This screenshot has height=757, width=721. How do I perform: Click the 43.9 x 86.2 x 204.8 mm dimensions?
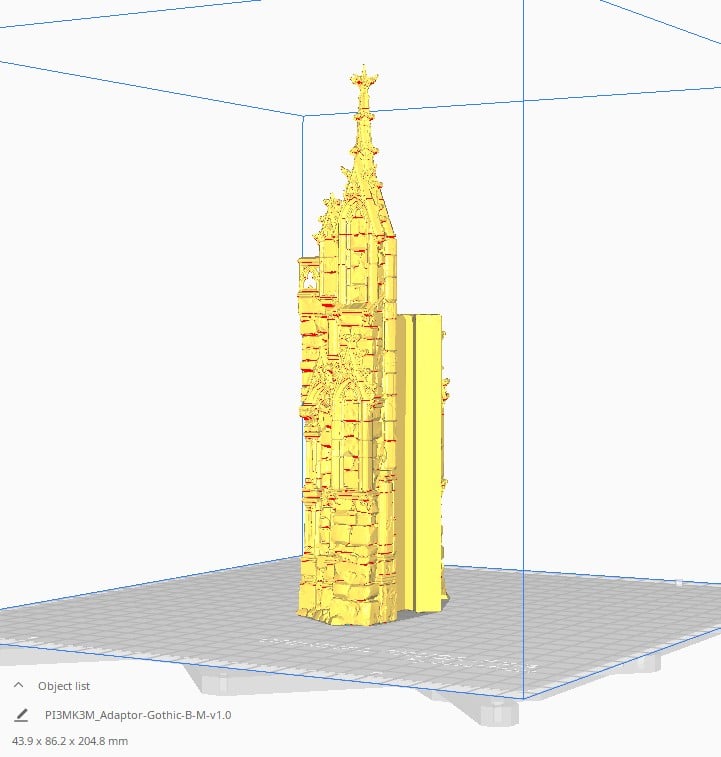pos(70,741)
